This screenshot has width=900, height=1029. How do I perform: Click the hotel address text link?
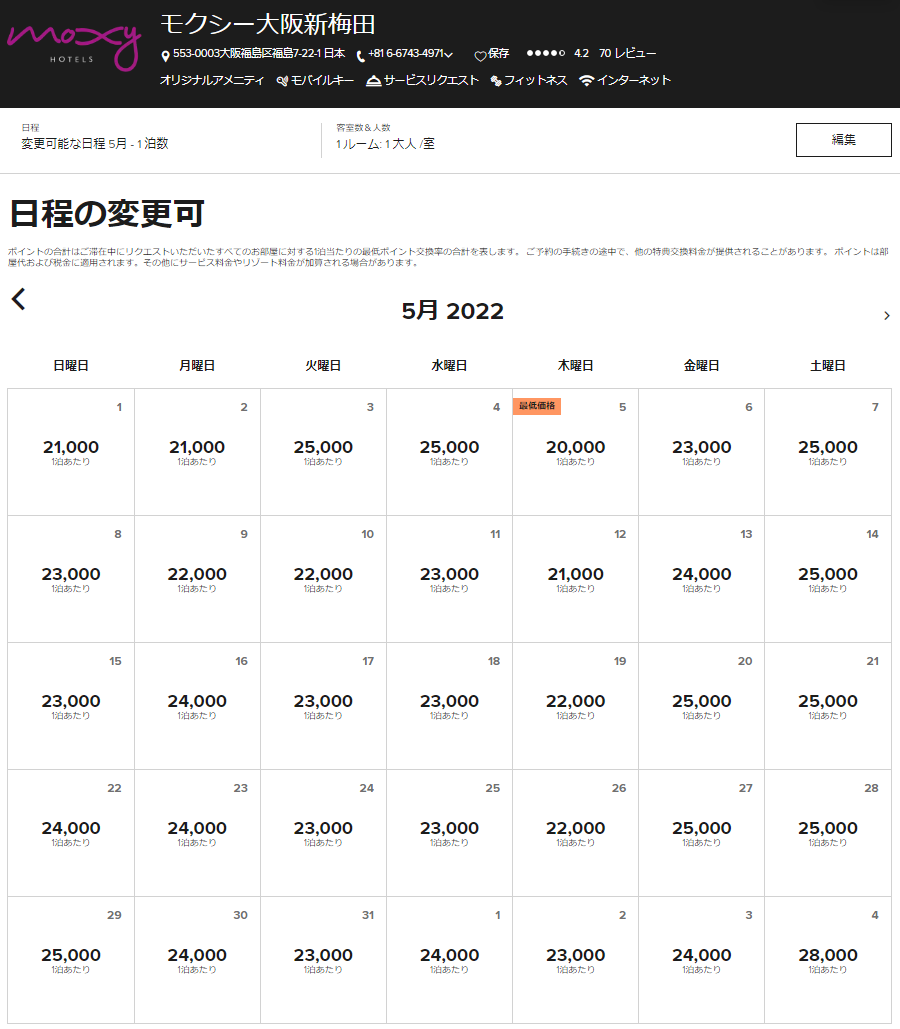[x=259, y=53]
